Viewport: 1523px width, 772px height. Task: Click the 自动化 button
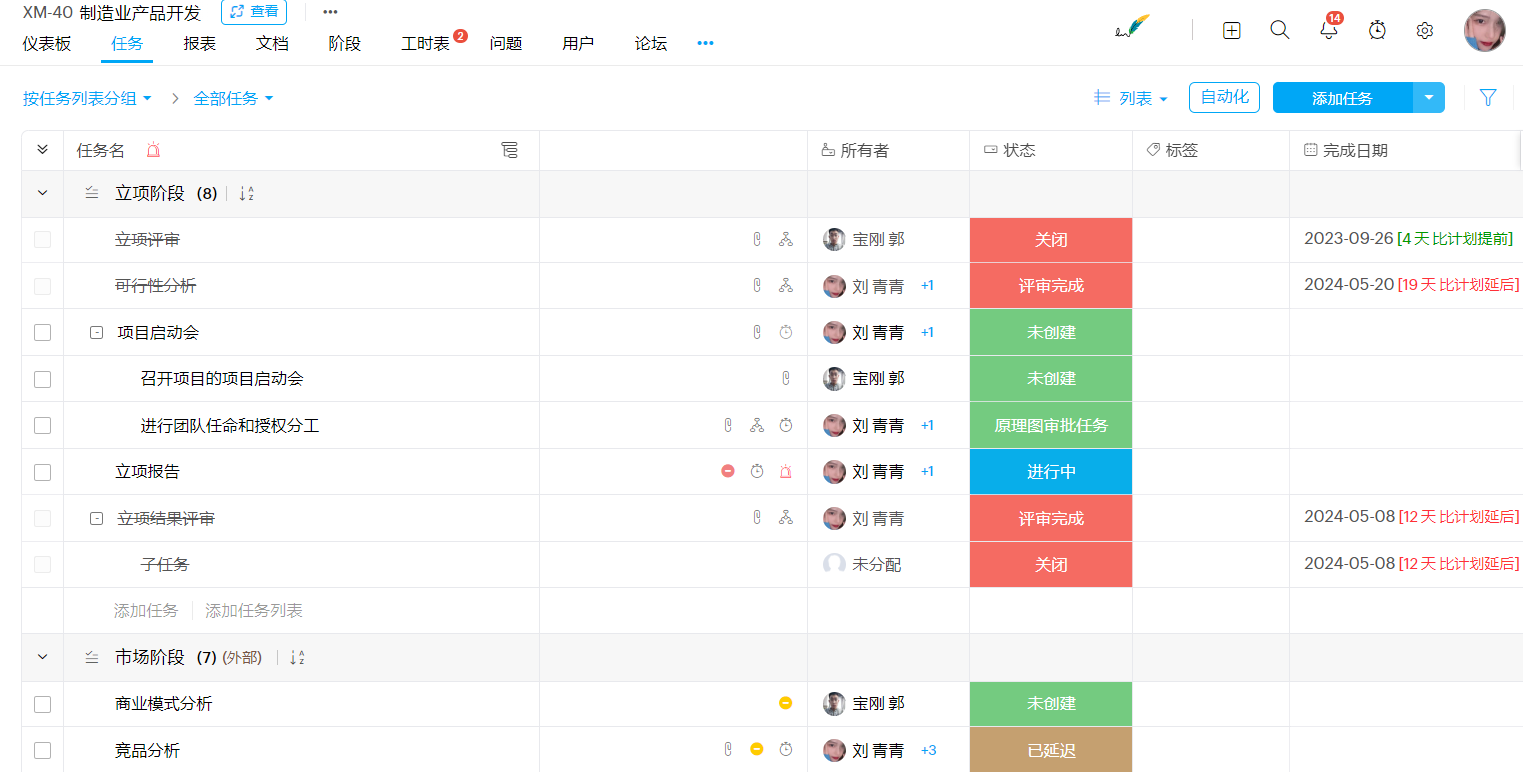tap(1224, 97)
